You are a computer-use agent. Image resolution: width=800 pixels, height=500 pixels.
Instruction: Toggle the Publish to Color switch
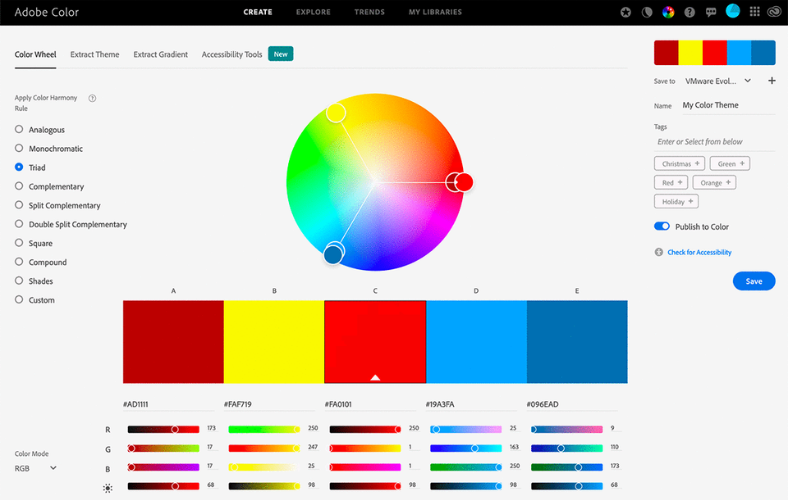662,227
